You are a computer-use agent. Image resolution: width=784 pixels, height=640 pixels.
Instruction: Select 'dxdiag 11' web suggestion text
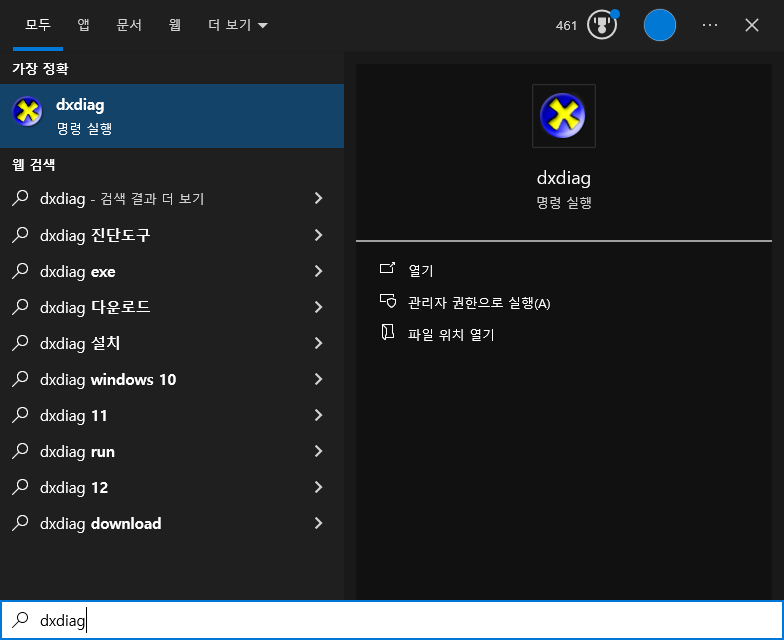tap(74, 416)
